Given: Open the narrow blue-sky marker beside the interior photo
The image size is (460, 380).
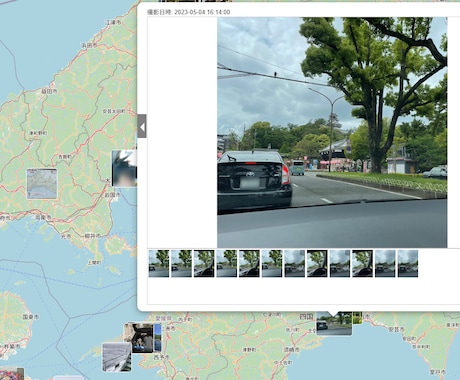Looking at the screenshot, I should coord(158,337).
